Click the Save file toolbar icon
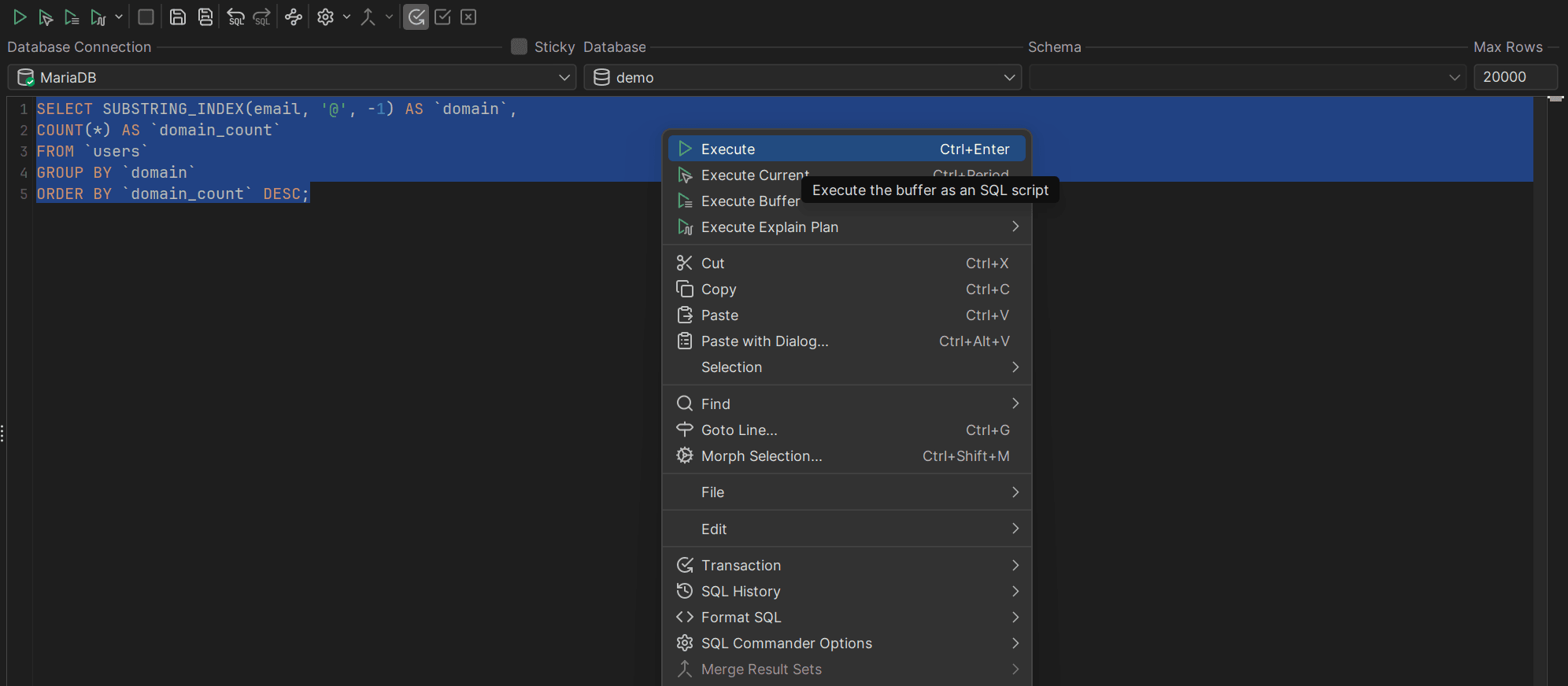 point(178,17)
